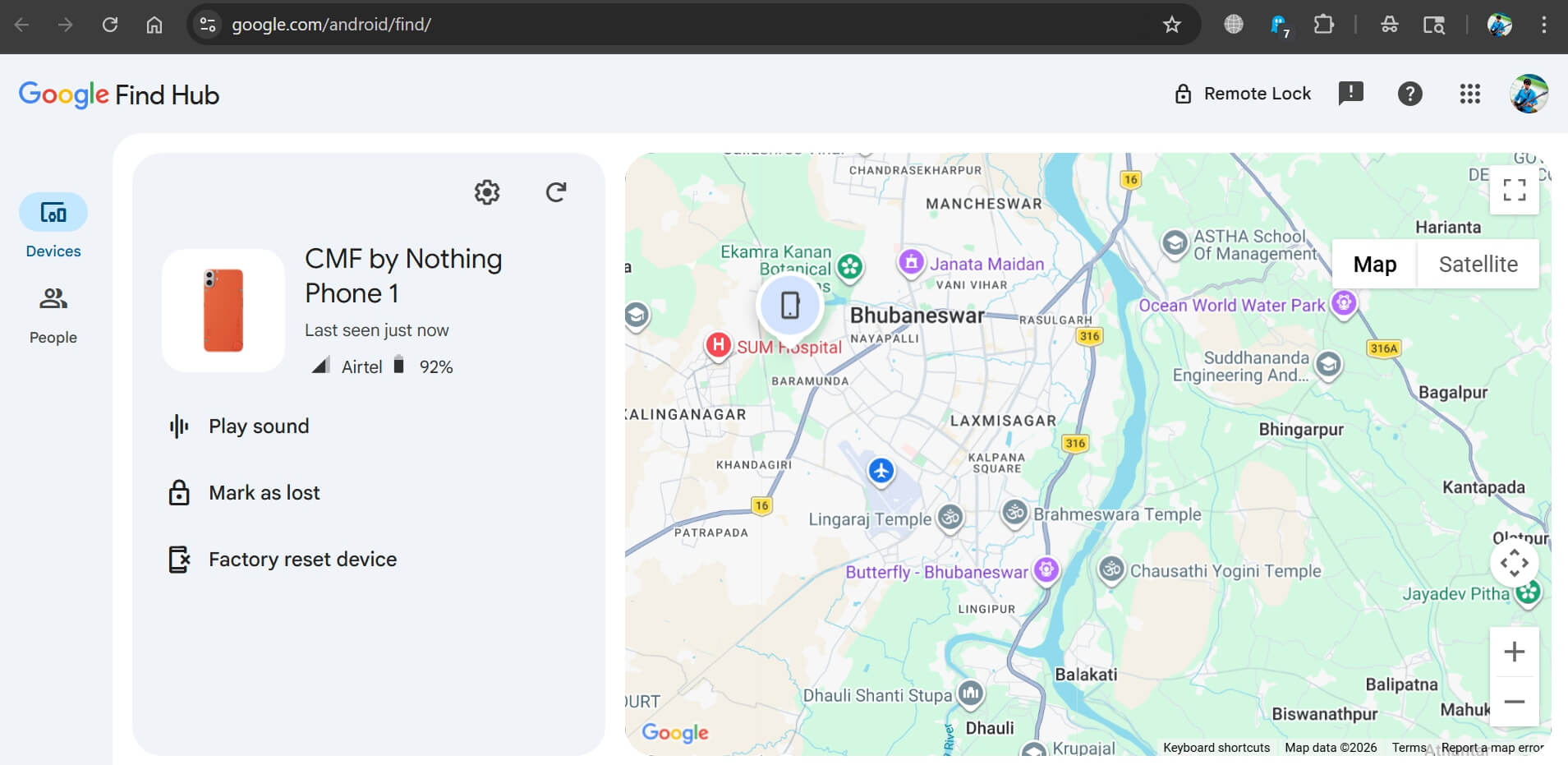
Task: Click Ocean World Water Park pin
Action: click(x=1344, y=304)
